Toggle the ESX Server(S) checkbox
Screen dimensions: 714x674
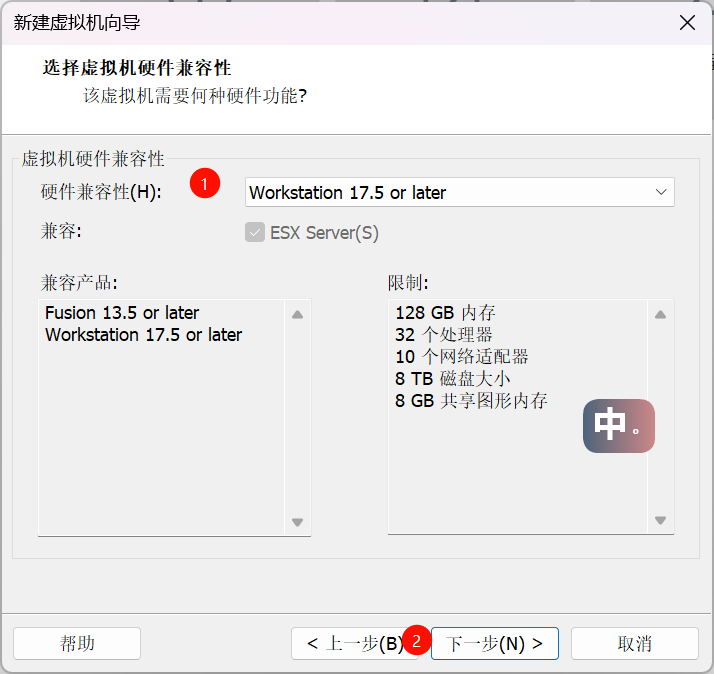tap(255, 232)
